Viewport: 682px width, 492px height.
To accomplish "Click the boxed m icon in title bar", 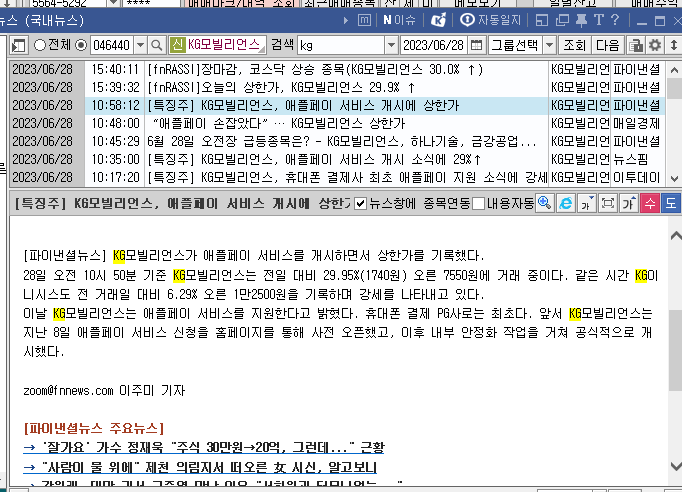I will [364, 20].
